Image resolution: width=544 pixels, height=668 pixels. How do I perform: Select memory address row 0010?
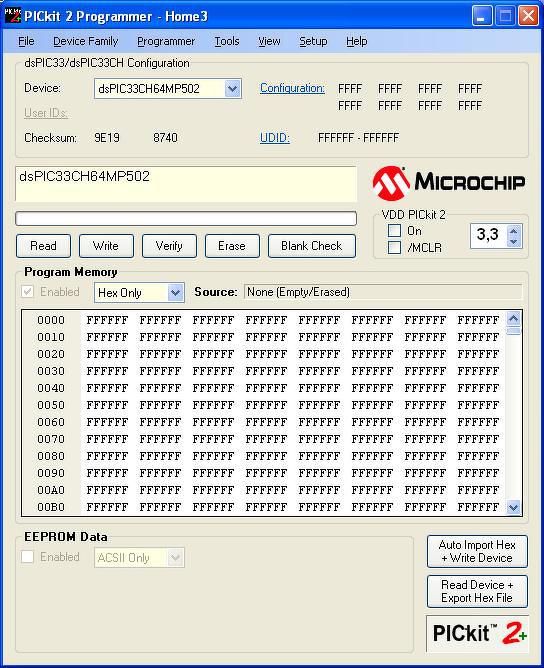click(x=51, y=337)
